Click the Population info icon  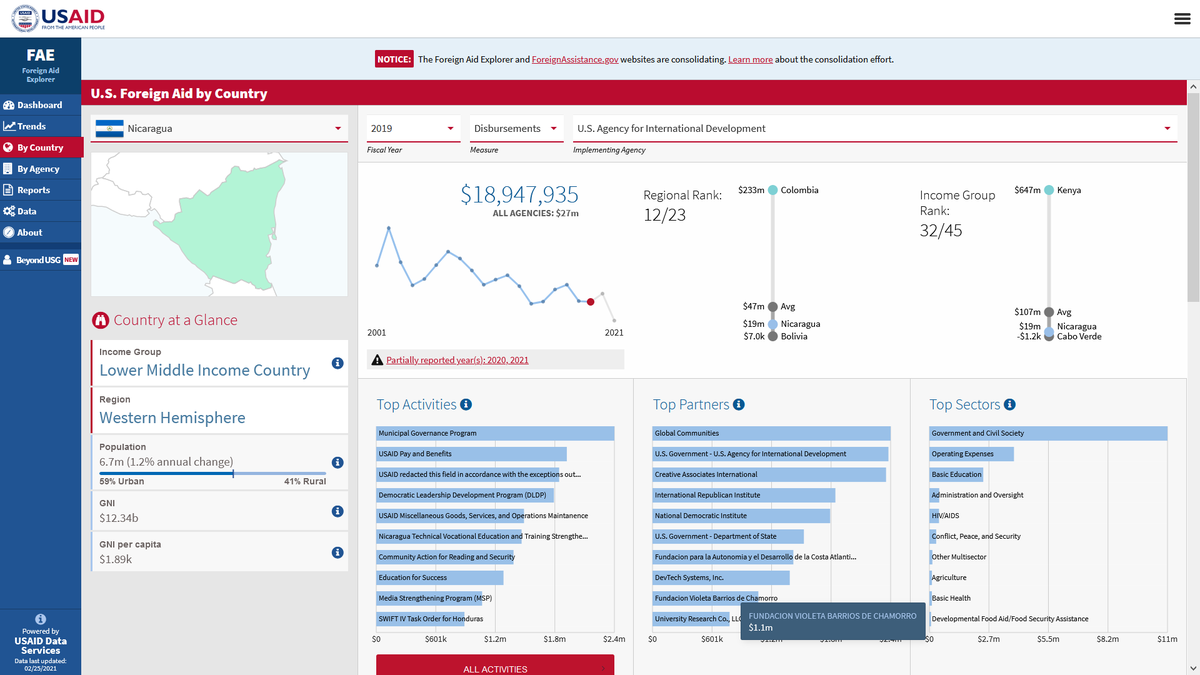[x=337, y=462]
